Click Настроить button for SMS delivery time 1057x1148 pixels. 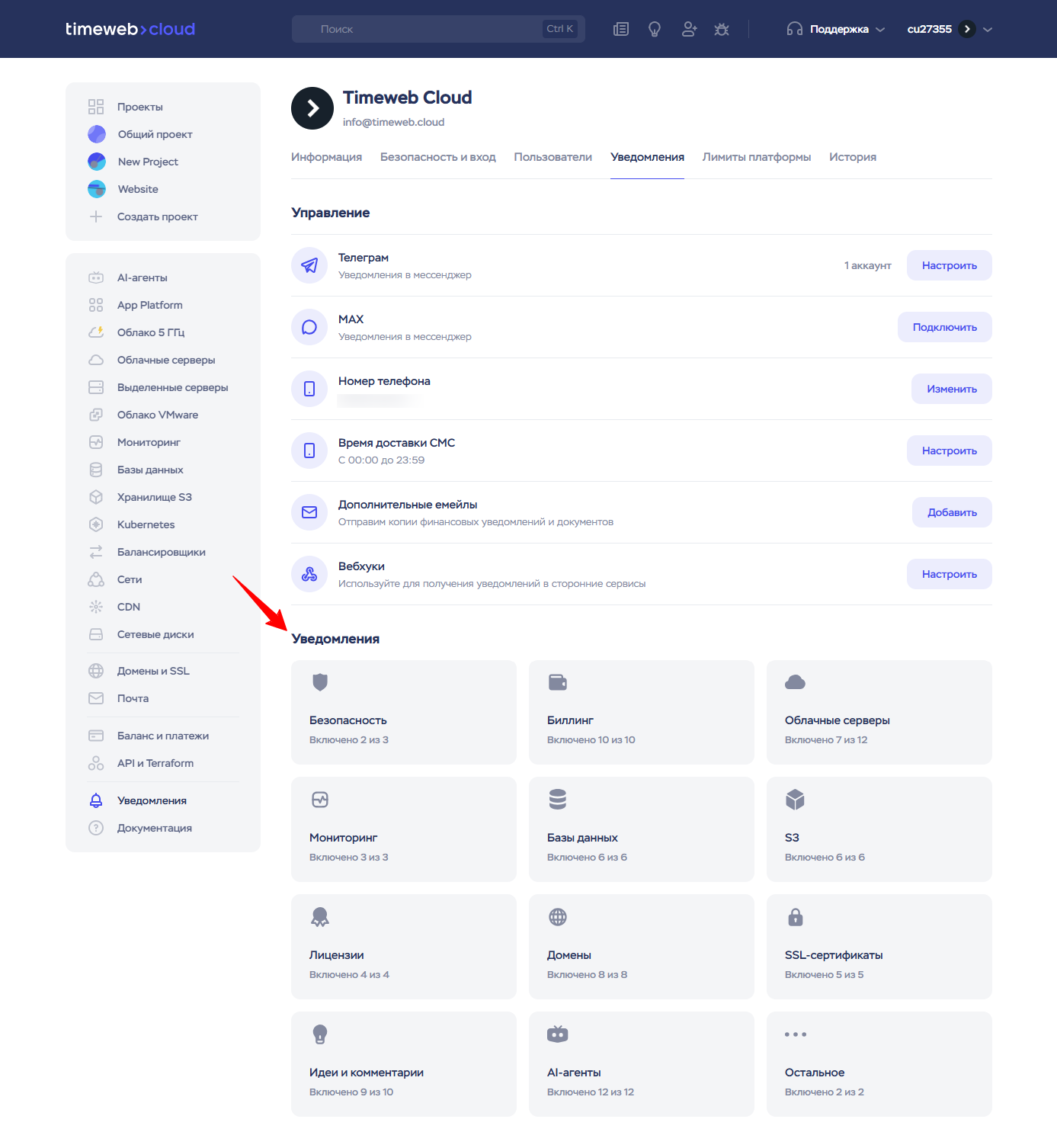(x=950, y=451)
